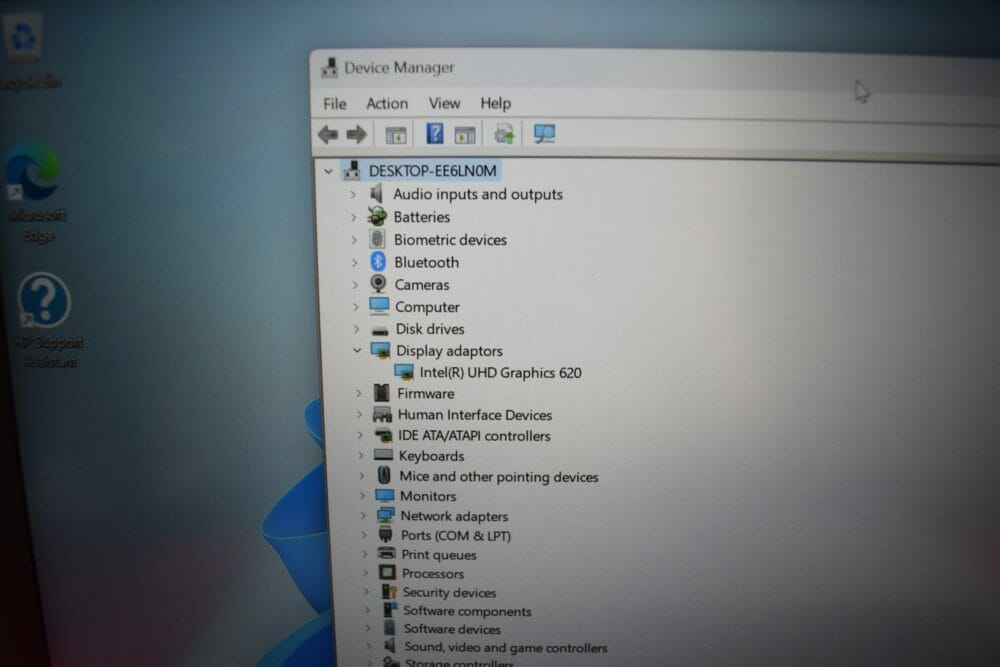Image resolution: width=1000 pixels, height=667 pixels.
Task: Click the Biometric devices fingerprint icon
Action: pos(377,239)
